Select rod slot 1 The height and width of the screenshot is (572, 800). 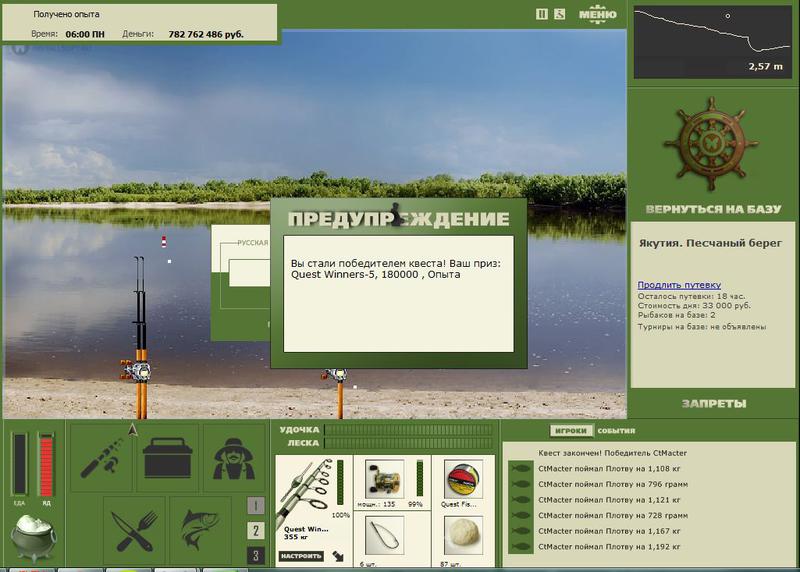point(256,506)
